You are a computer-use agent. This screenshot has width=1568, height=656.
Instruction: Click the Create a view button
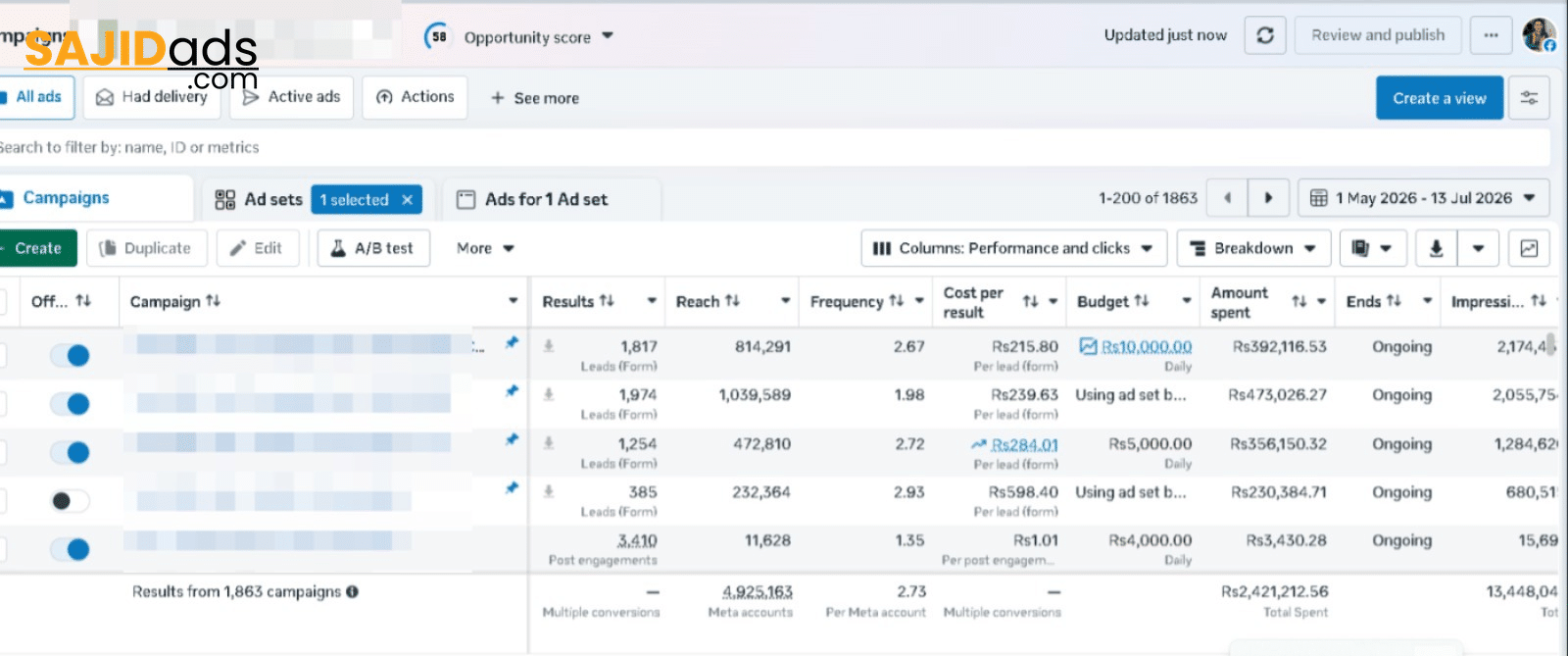[1440, 98]
